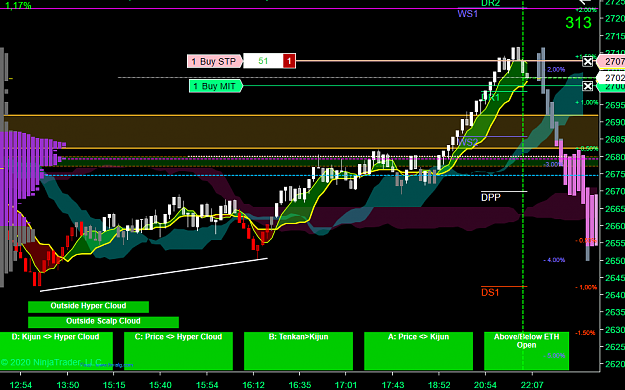
Task: Click the WS2 level label
Action: pyautogui.click(x=468, y=142)
